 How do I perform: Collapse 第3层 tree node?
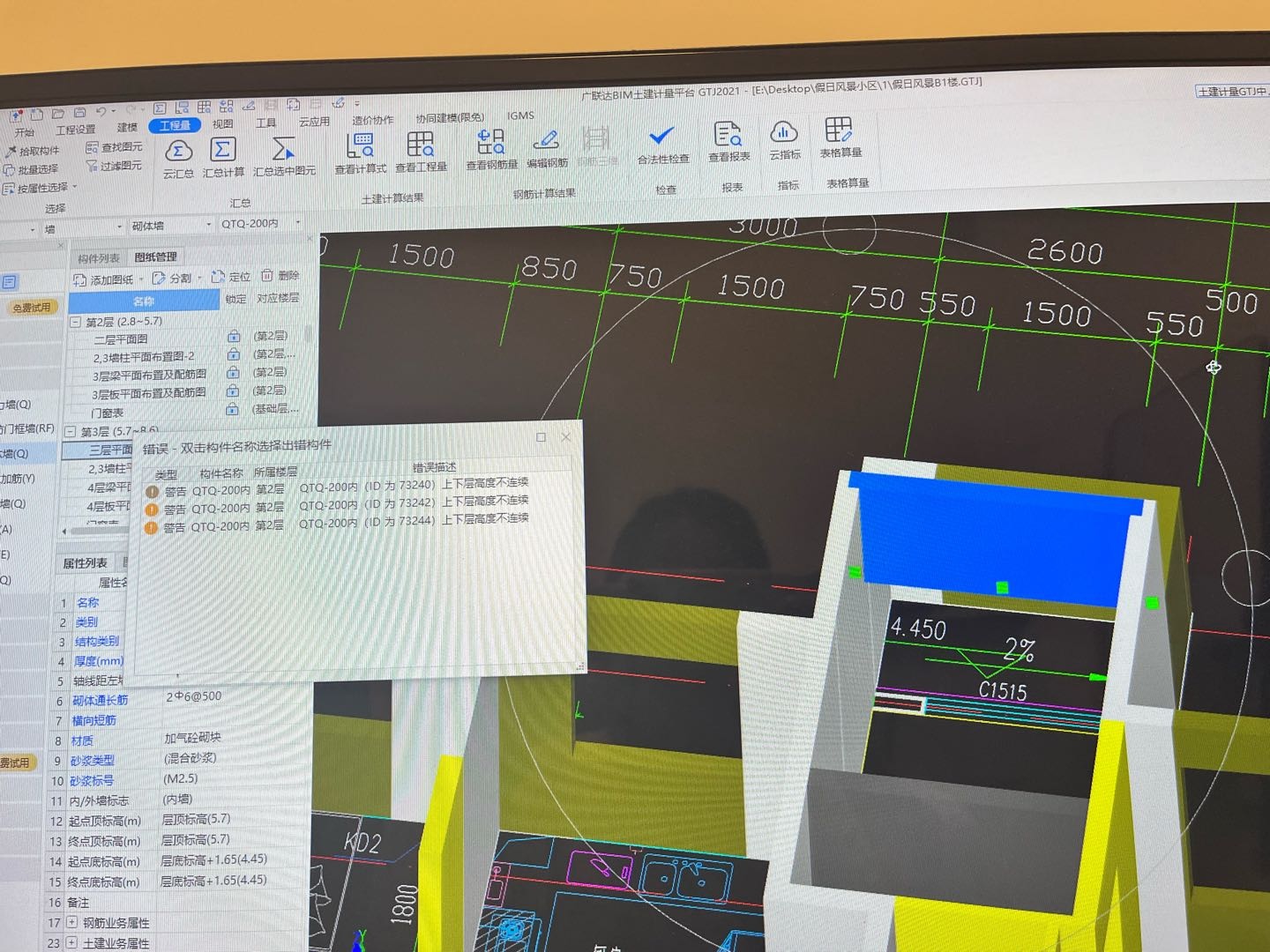click(x=71, y=433)
